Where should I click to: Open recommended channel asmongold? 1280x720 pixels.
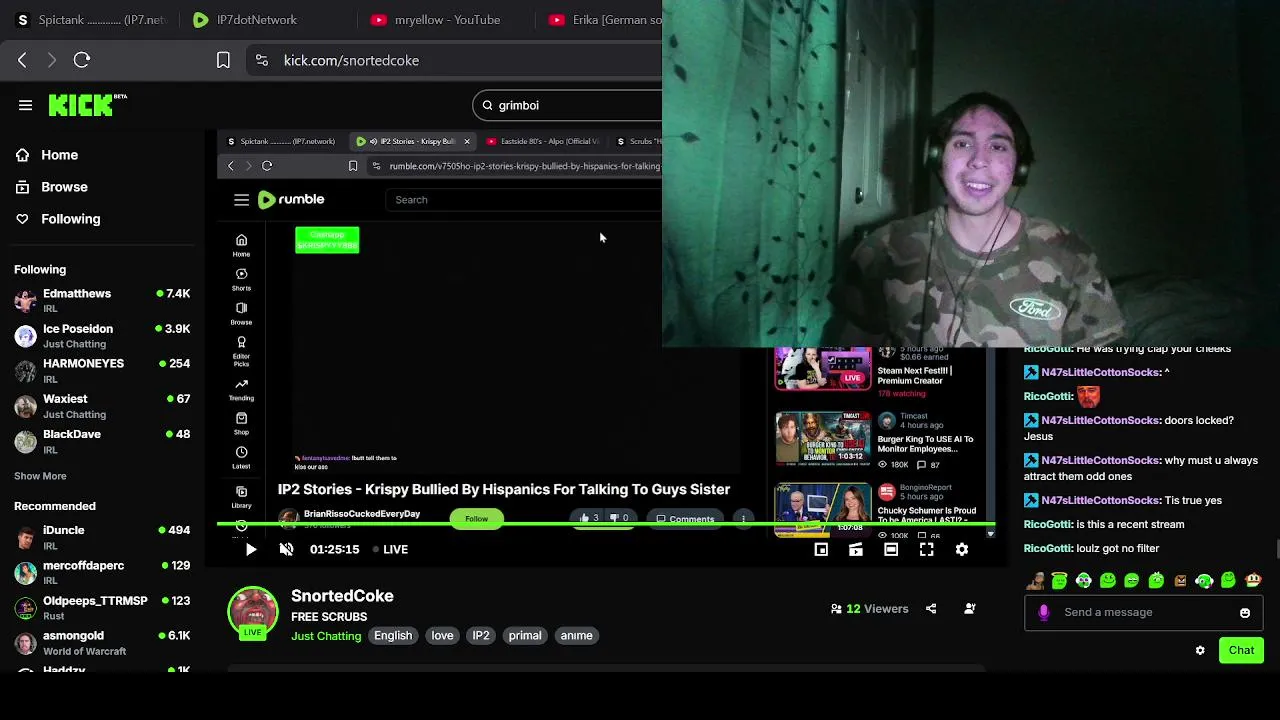[x=102, y=642]
